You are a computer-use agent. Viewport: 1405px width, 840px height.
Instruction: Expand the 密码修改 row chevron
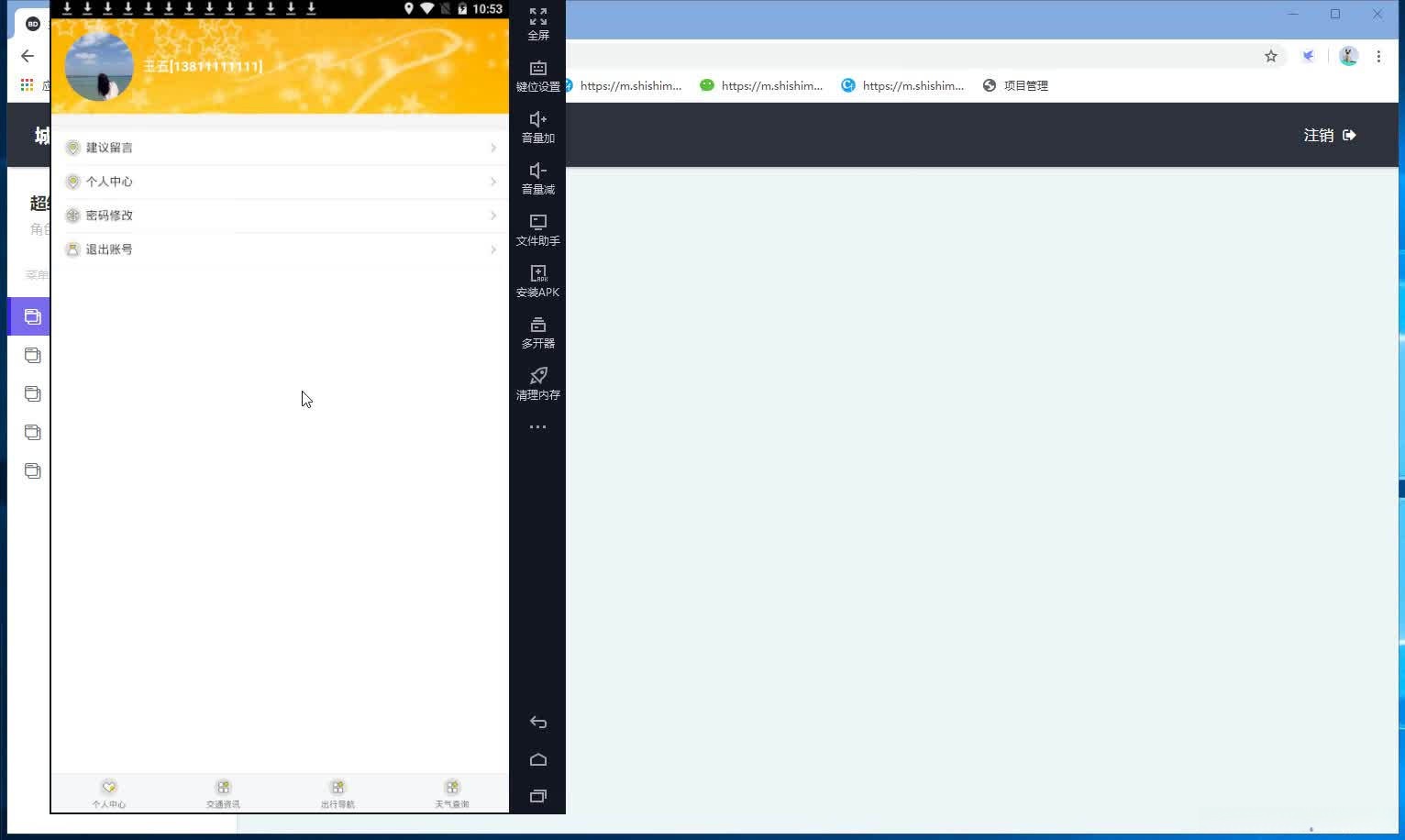click(493, 216)
